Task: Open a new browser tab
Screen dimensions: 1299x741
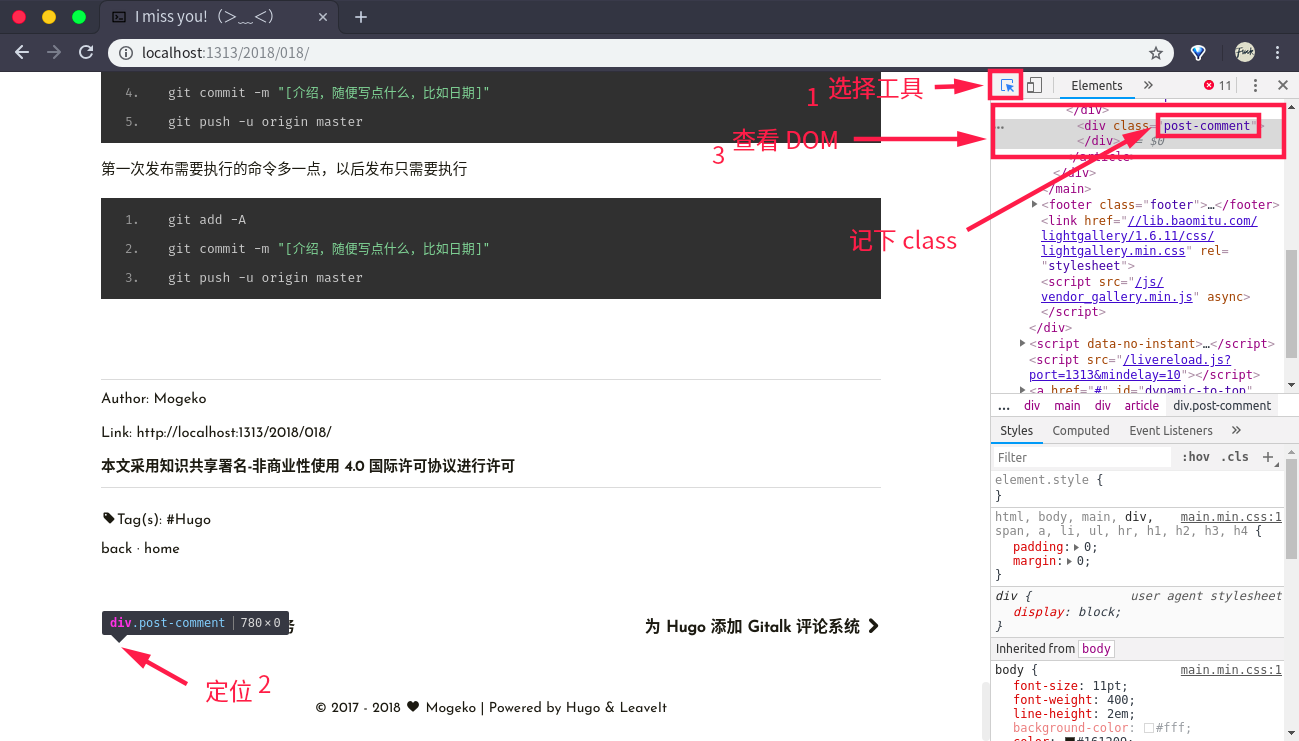Action: click(361, 17)
